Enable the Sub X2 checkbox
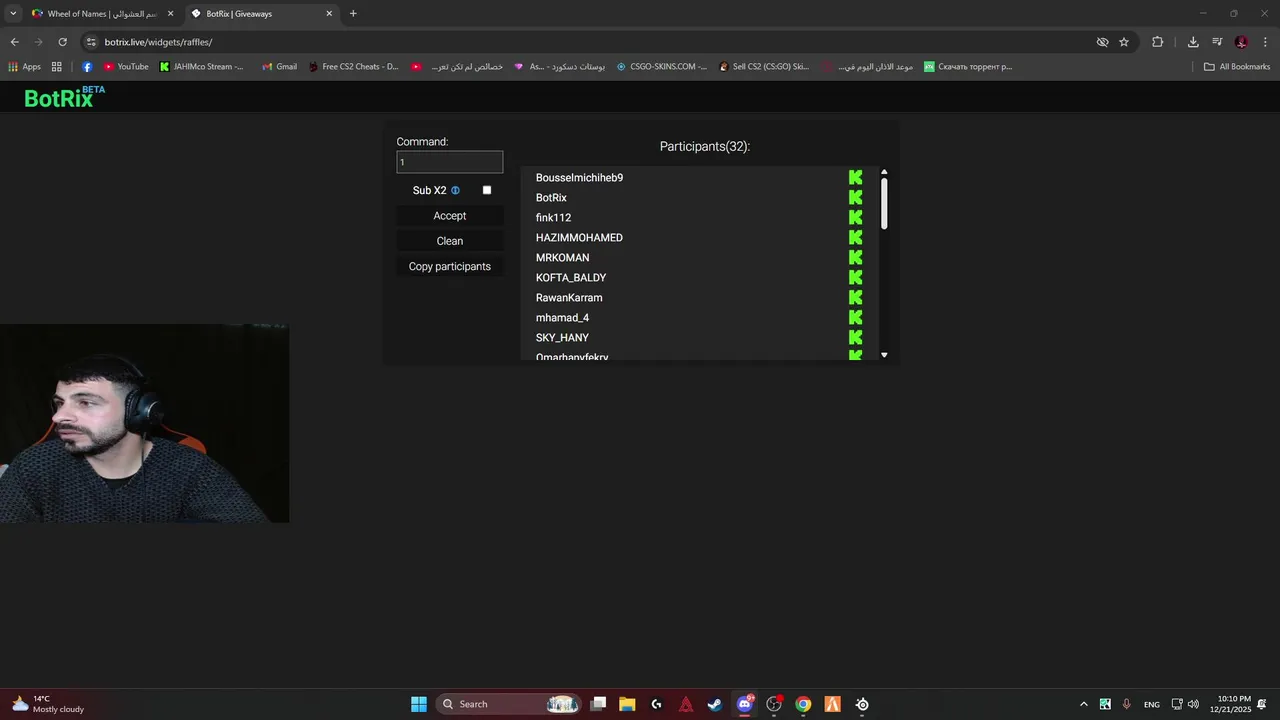Image resolution: width=1280 pixels, height=720 pixels. click(x=487, y=190)
